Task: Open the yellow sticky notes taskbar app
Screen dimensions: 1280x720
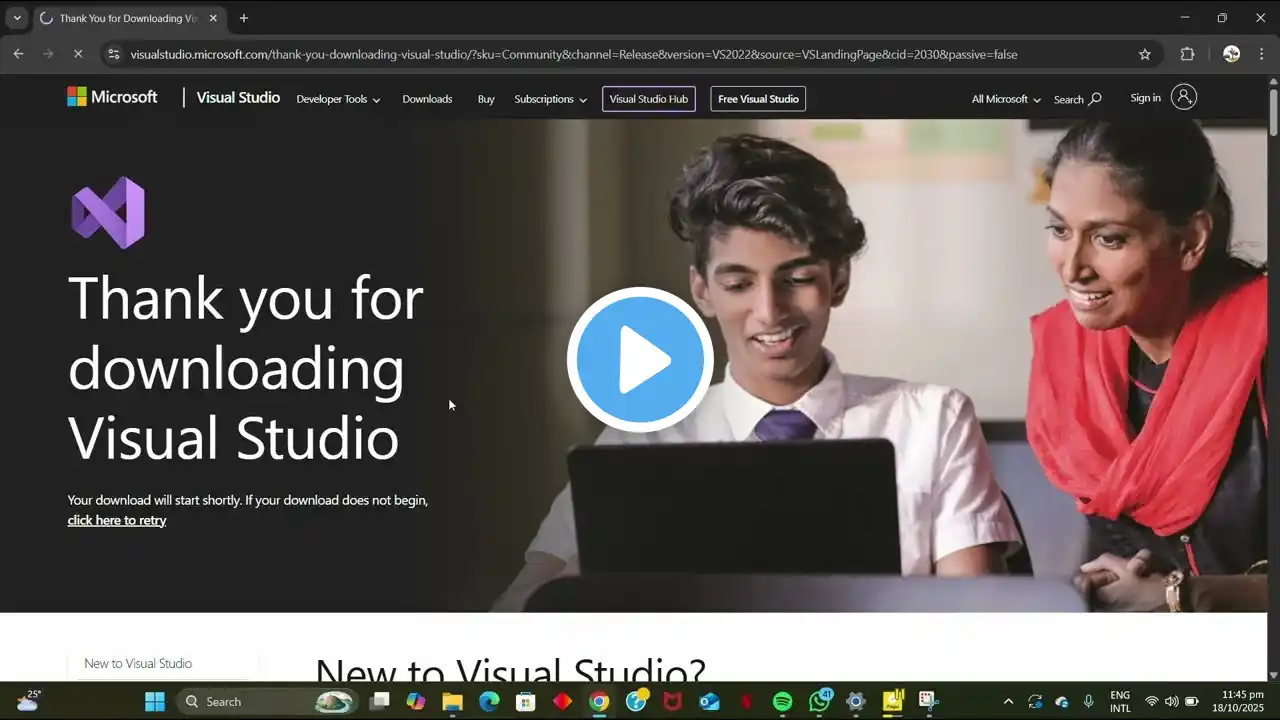Action: [893, 701]
